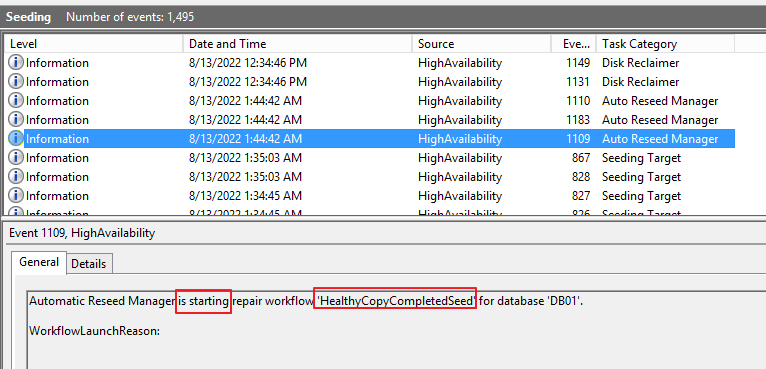Click information icon of event 828 row
766x369 pixels.
tap(16, 177)
